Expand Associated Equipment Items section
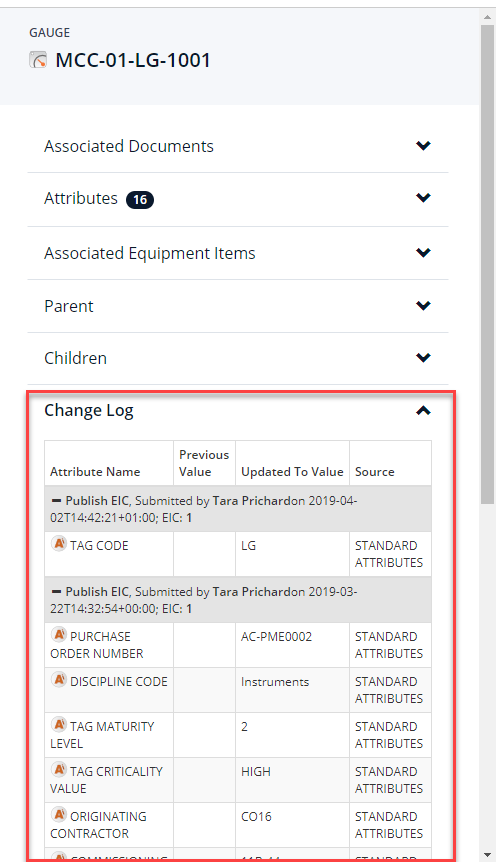 [423, 253]
